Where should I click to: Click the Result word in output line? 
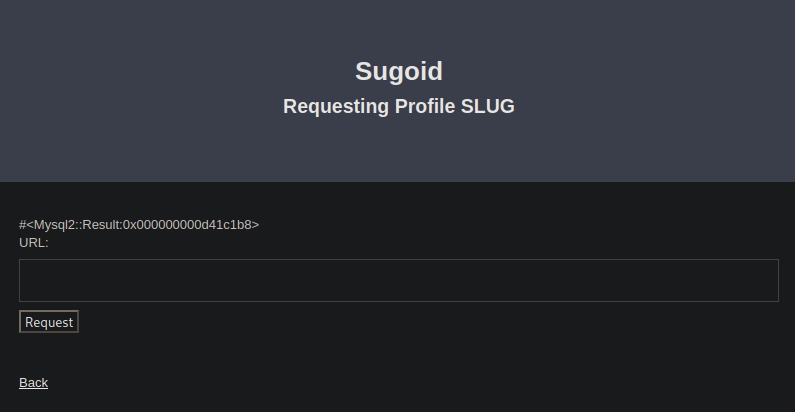[x=100, y=225]
